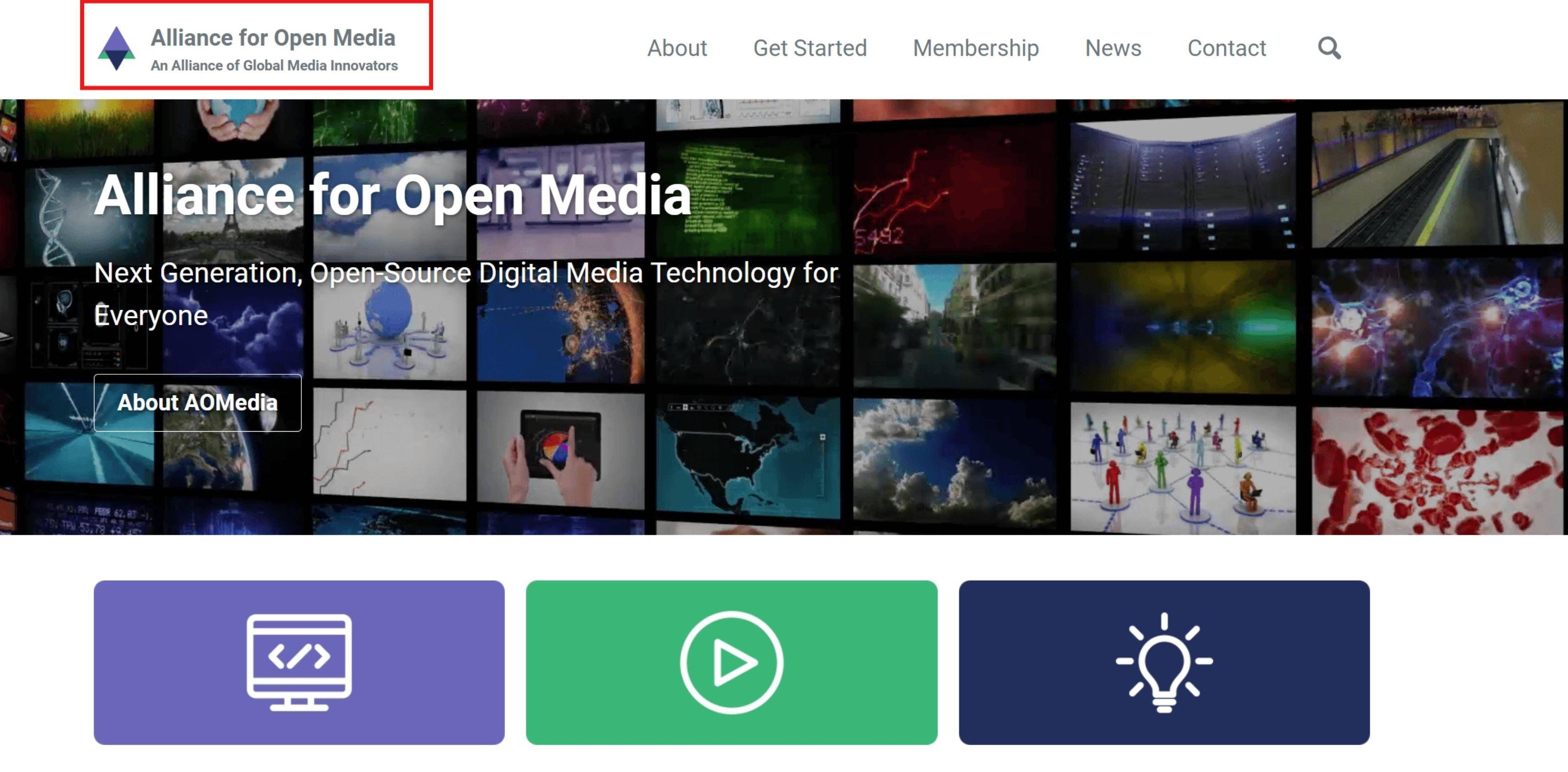Open the News menu item
1568x772 pixels.
[x=1113, y=48]
